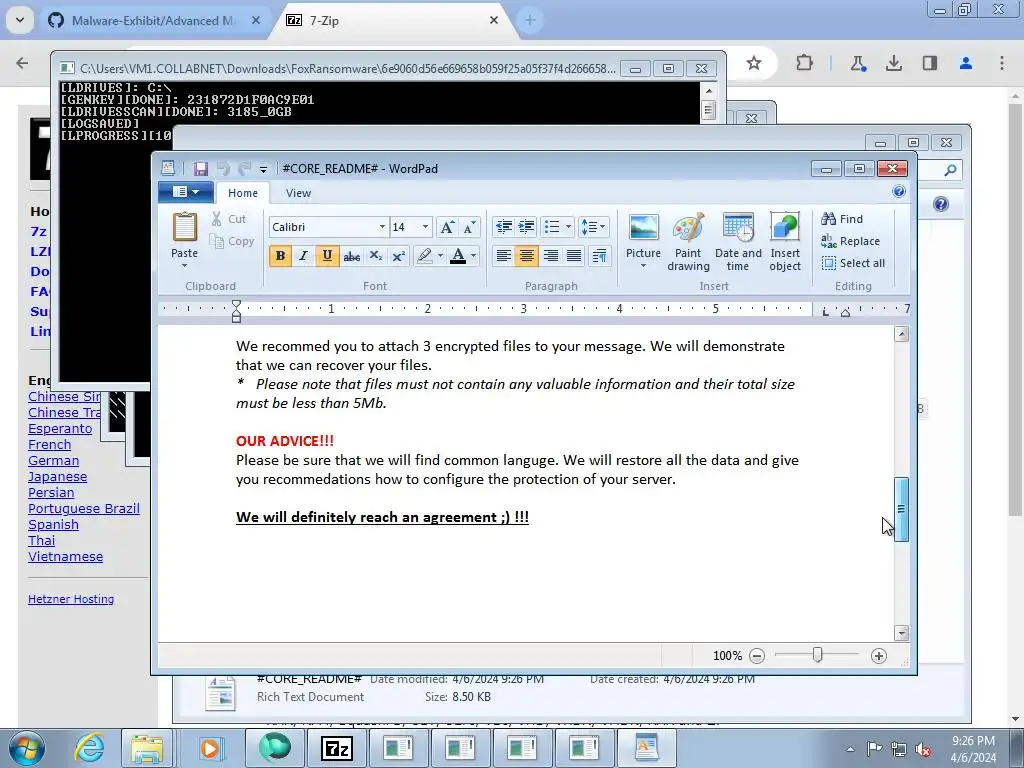
Task: Open the Calibri font family dropdown
Action: pos(382,227)
